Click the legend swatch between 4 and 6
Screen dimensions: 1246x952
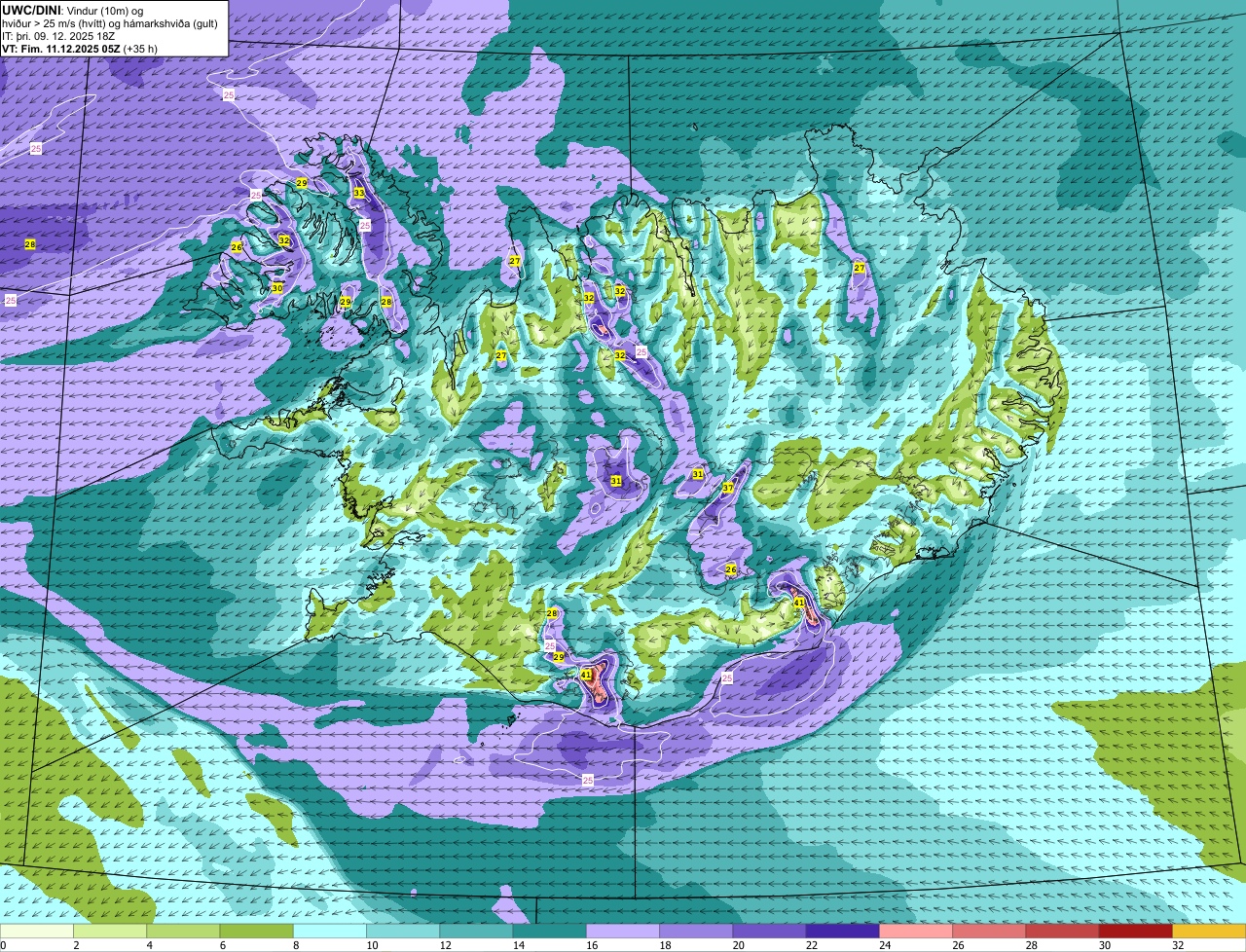coord(183,931)
